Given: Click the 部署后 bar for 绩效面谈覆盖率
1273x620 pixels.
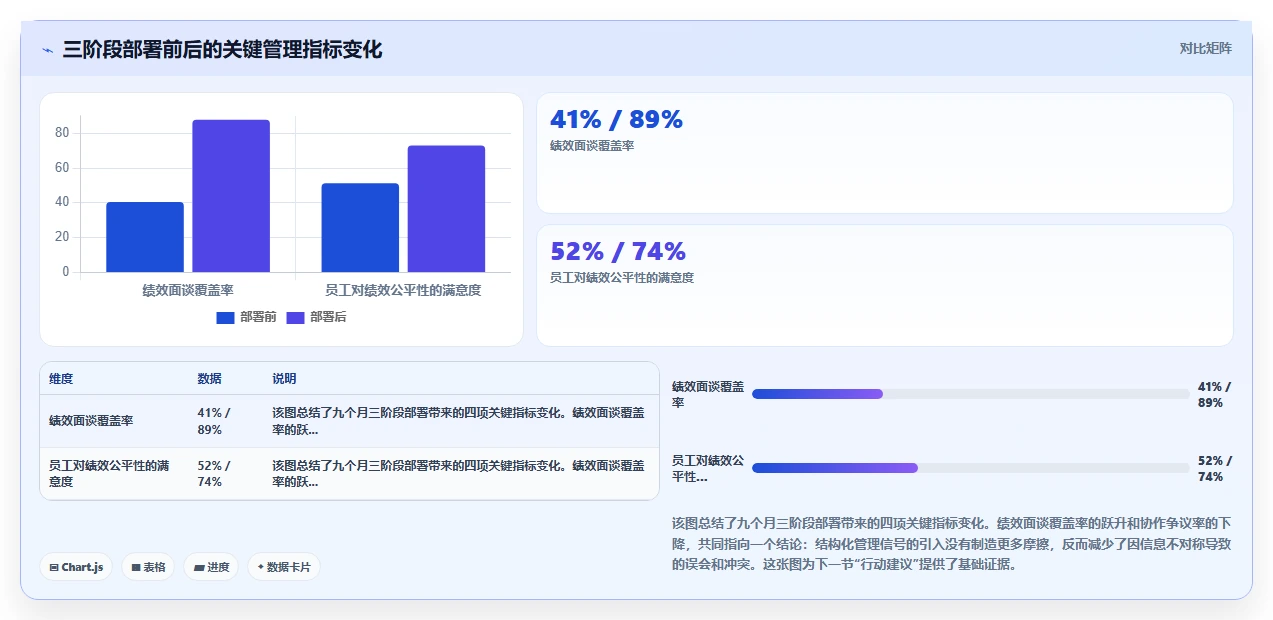Looking at the screenshot, I should tap(231, 196).
